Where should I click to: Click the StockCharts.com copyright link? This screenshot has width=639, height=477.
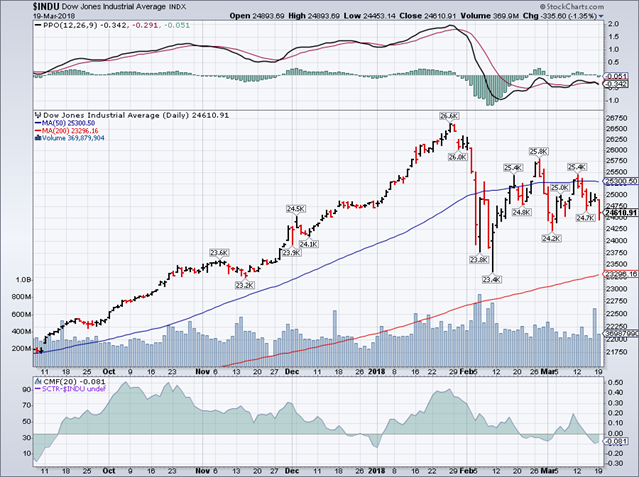pyautogui.click(x=603, y=5)
